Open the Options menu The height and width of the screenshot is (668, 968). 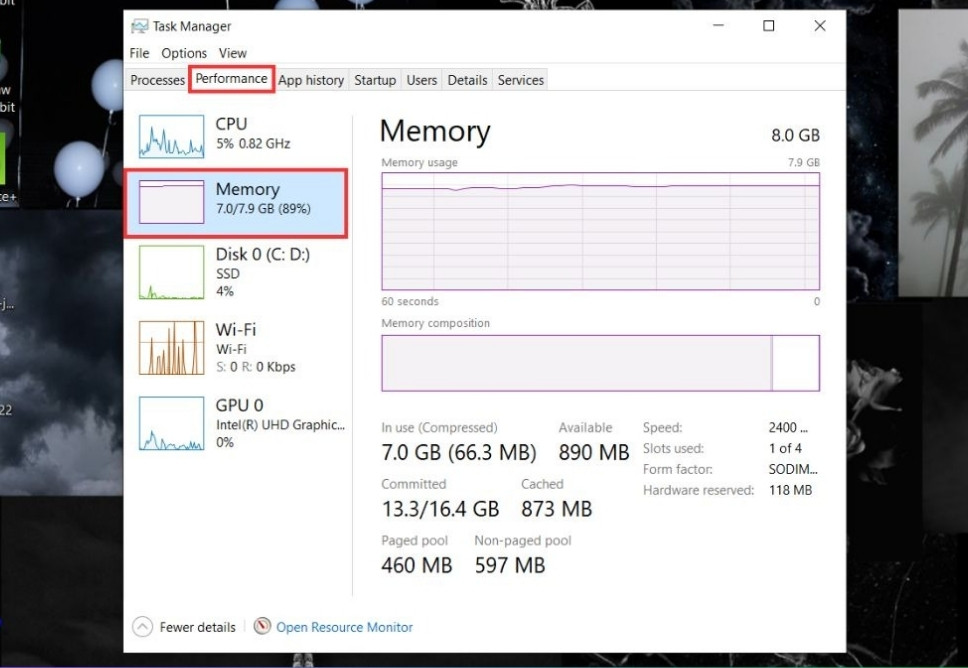click(184, 53)
